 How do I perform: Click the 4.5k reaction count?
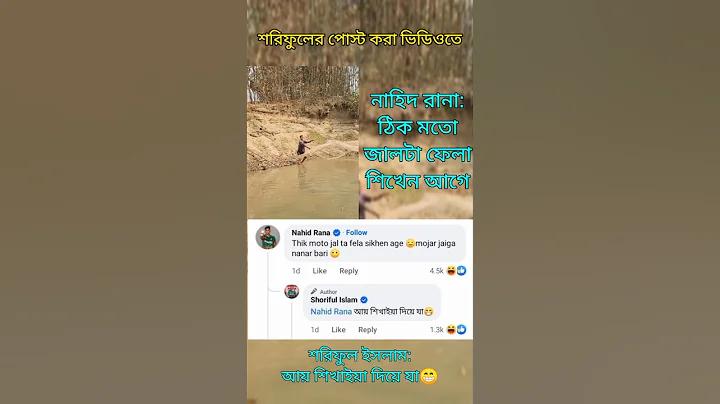click(436, 271)
